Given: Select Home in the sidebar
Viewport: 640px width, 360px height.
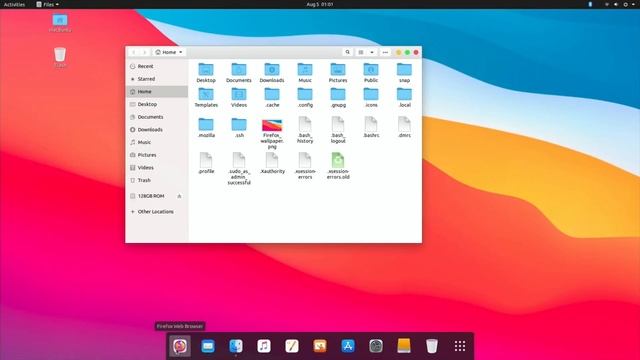Looking at the screenshot, I should [x=157, y=91].
